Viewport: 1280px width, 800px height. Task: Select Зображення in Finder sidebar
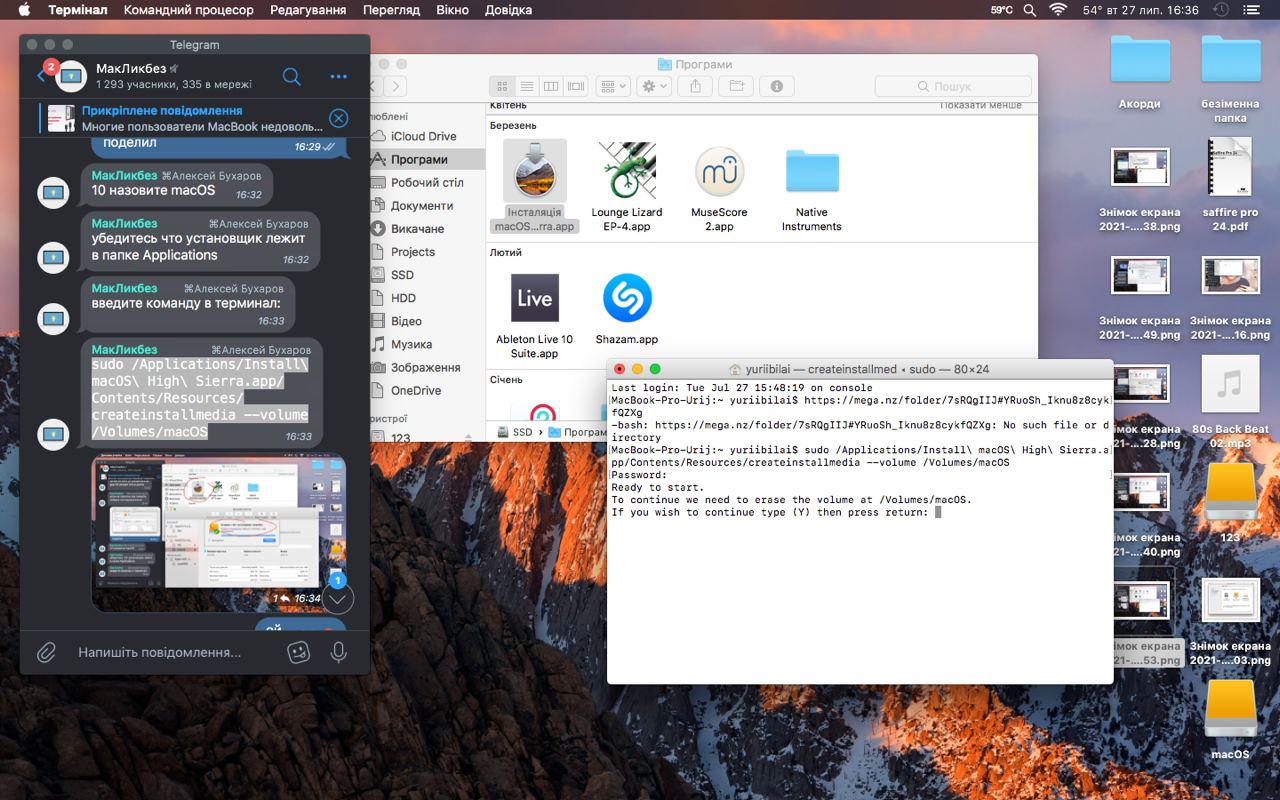(425, 367)
